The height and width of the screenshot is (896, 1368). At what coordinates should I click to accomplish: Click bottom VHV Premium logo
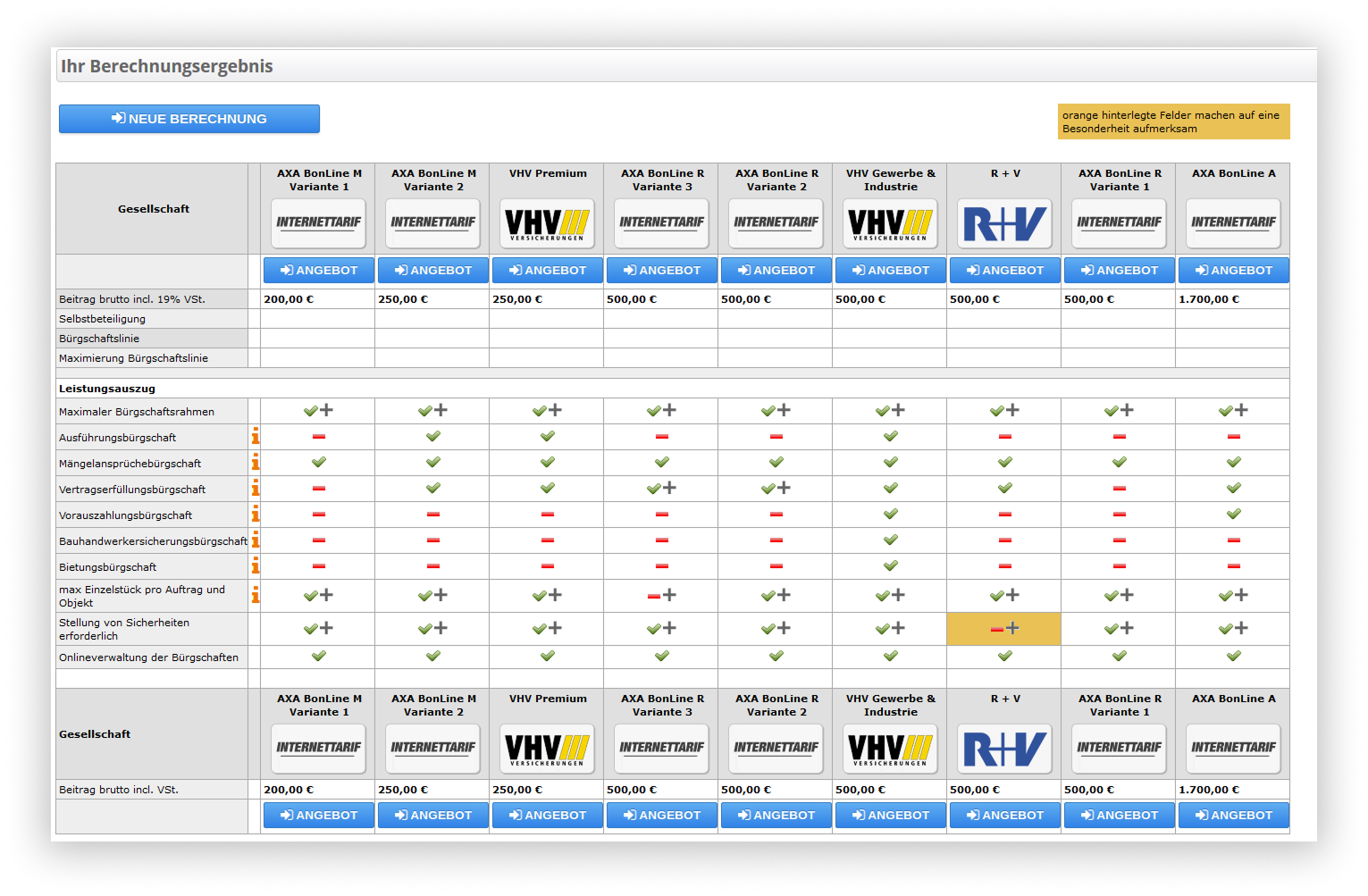[x=548, y=749]
